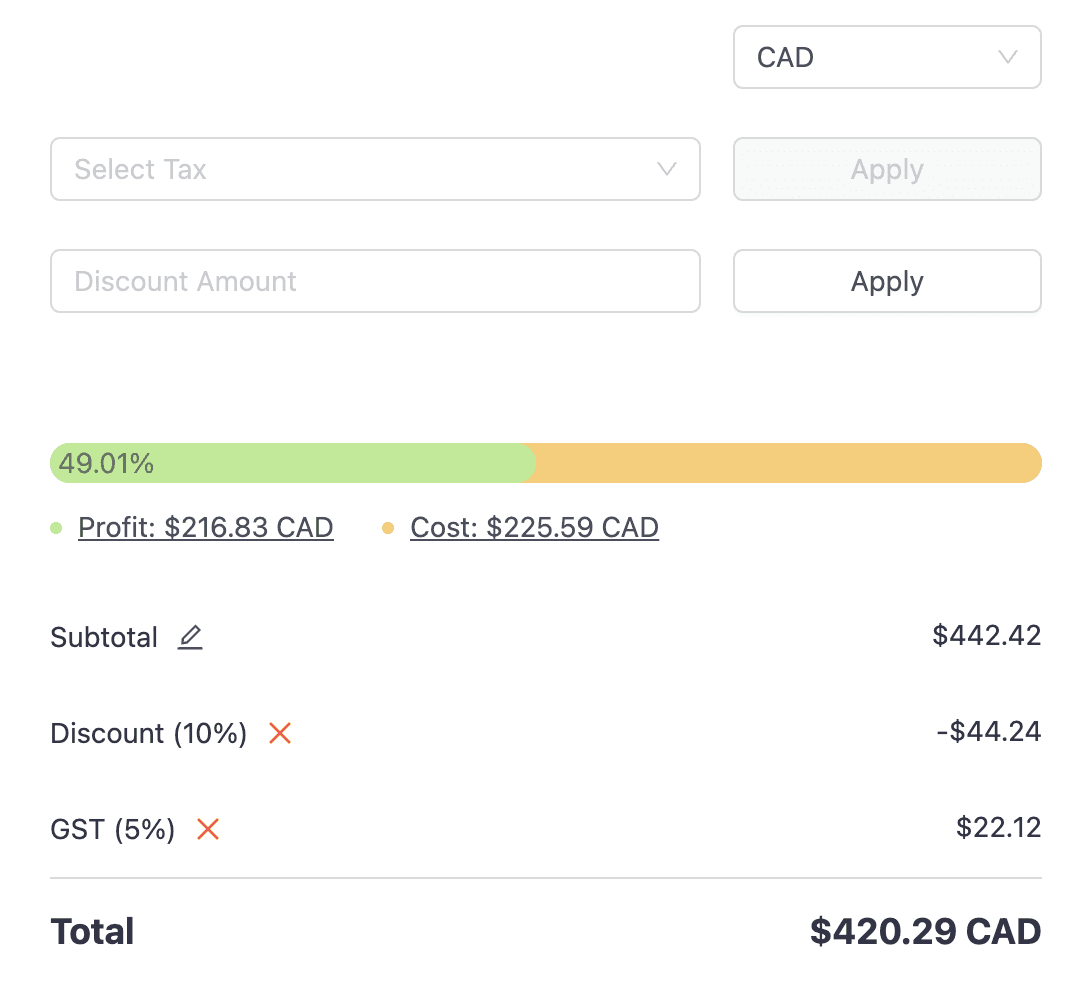Focus the Discount Amount input field
1090x1004 pixels.
tap(375, 281)
